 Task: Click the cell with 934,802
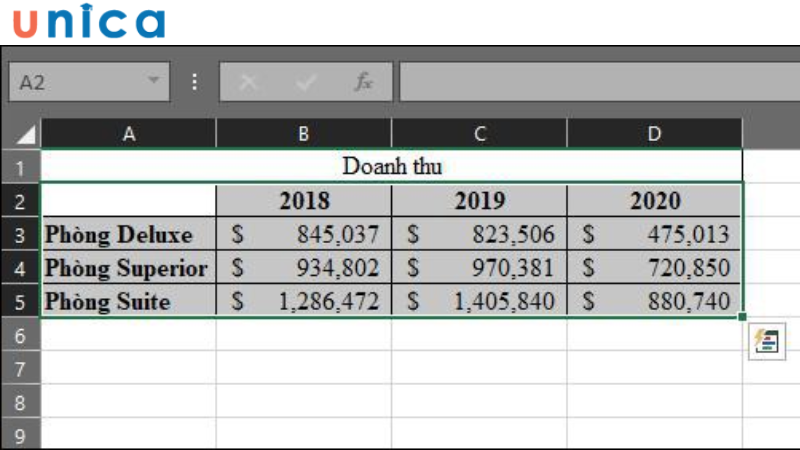click(304, 268)
